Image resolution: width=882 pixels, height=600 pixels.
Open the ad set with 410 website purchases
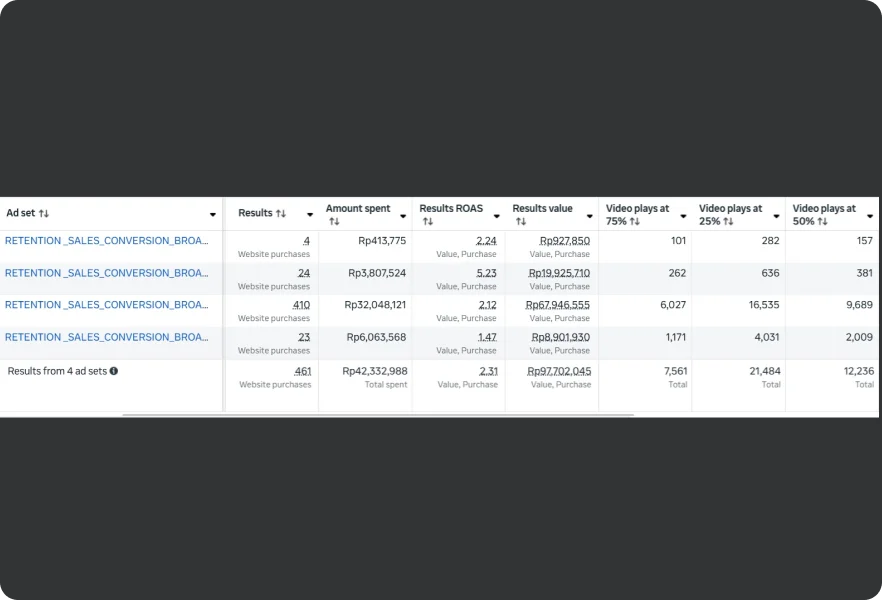point(106,305)
